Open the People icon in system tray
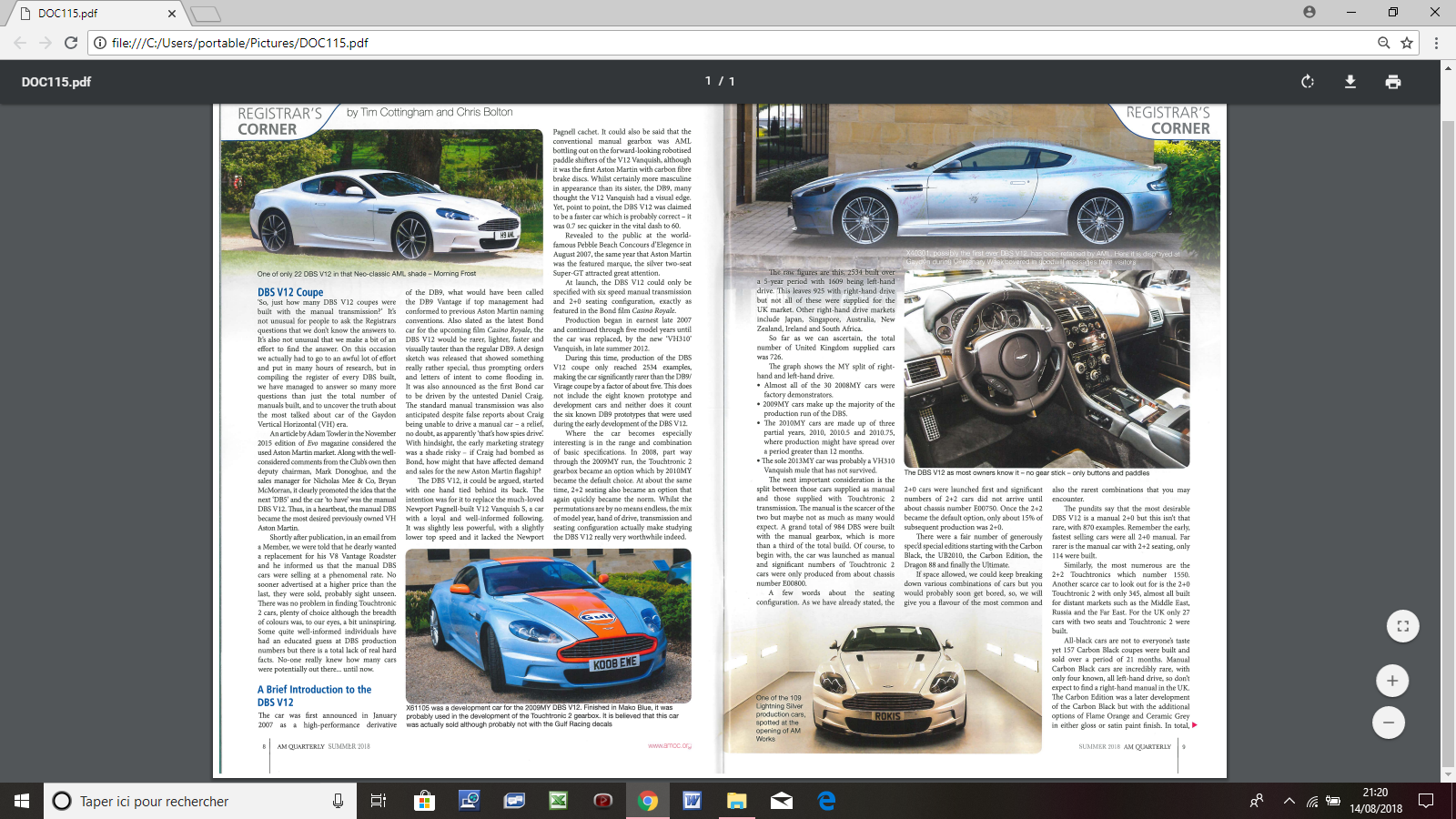This screenshot has height=819, width=1456. point(1257,801)
